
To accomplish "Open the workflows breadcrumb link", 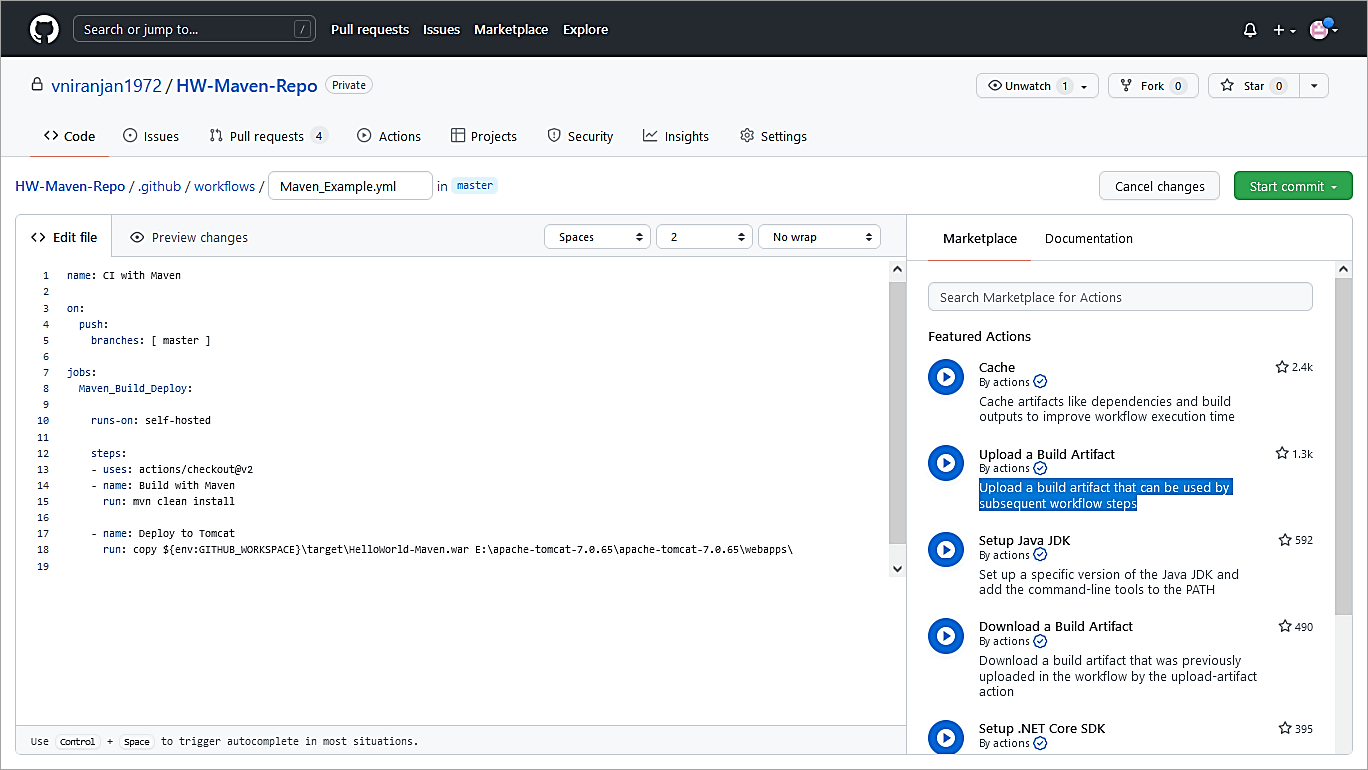I will (x=224, y=186).
